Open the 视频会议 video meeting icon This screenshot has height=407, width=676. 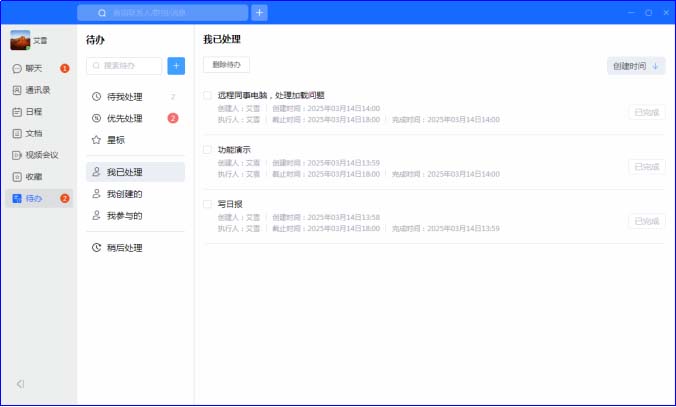tap(17, 155)
